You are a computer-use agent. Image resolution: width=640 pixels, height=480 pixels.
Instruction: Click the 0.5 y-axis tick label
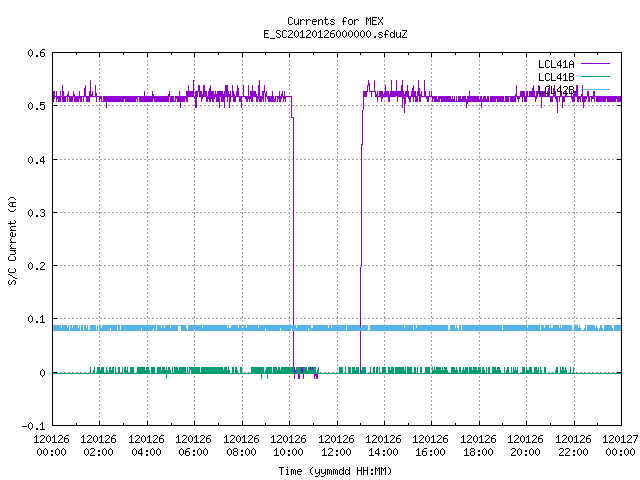pos(36,106)
